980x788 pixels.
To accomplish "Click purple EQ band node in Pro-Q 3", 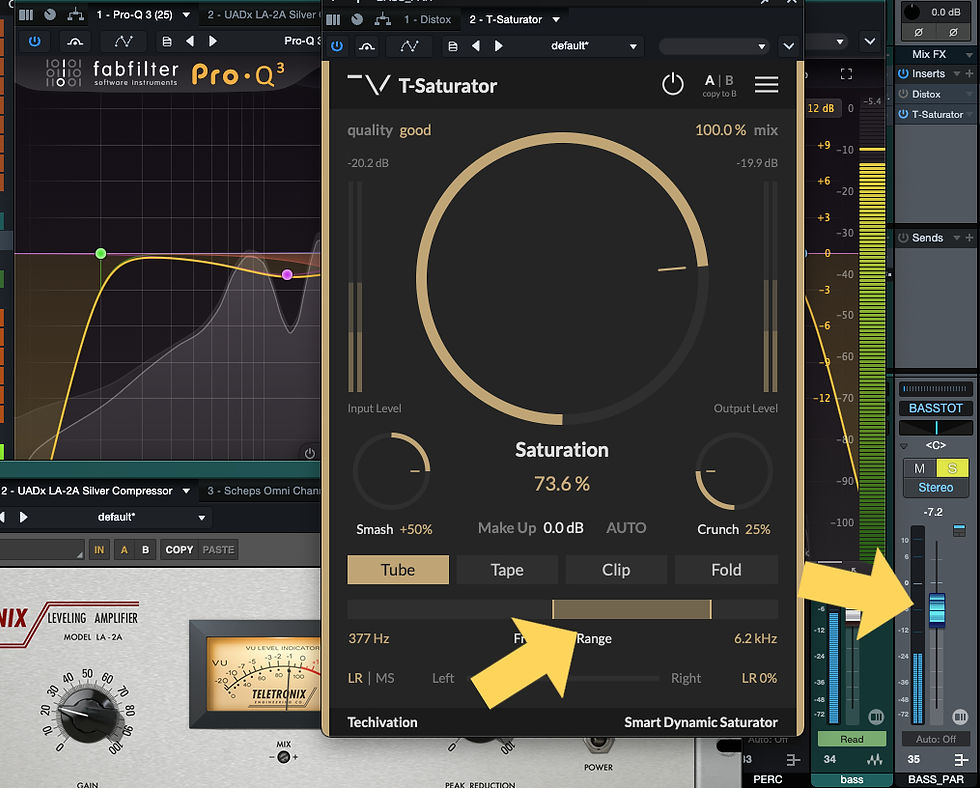I will coord(287,274).
